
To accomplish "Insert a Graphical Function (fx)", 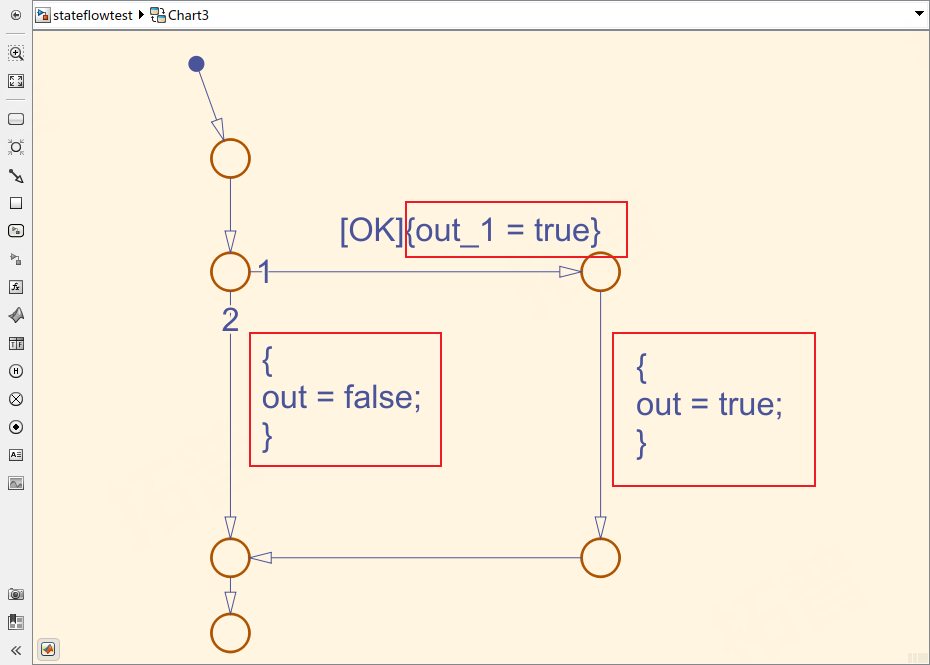I will (16, 287).
